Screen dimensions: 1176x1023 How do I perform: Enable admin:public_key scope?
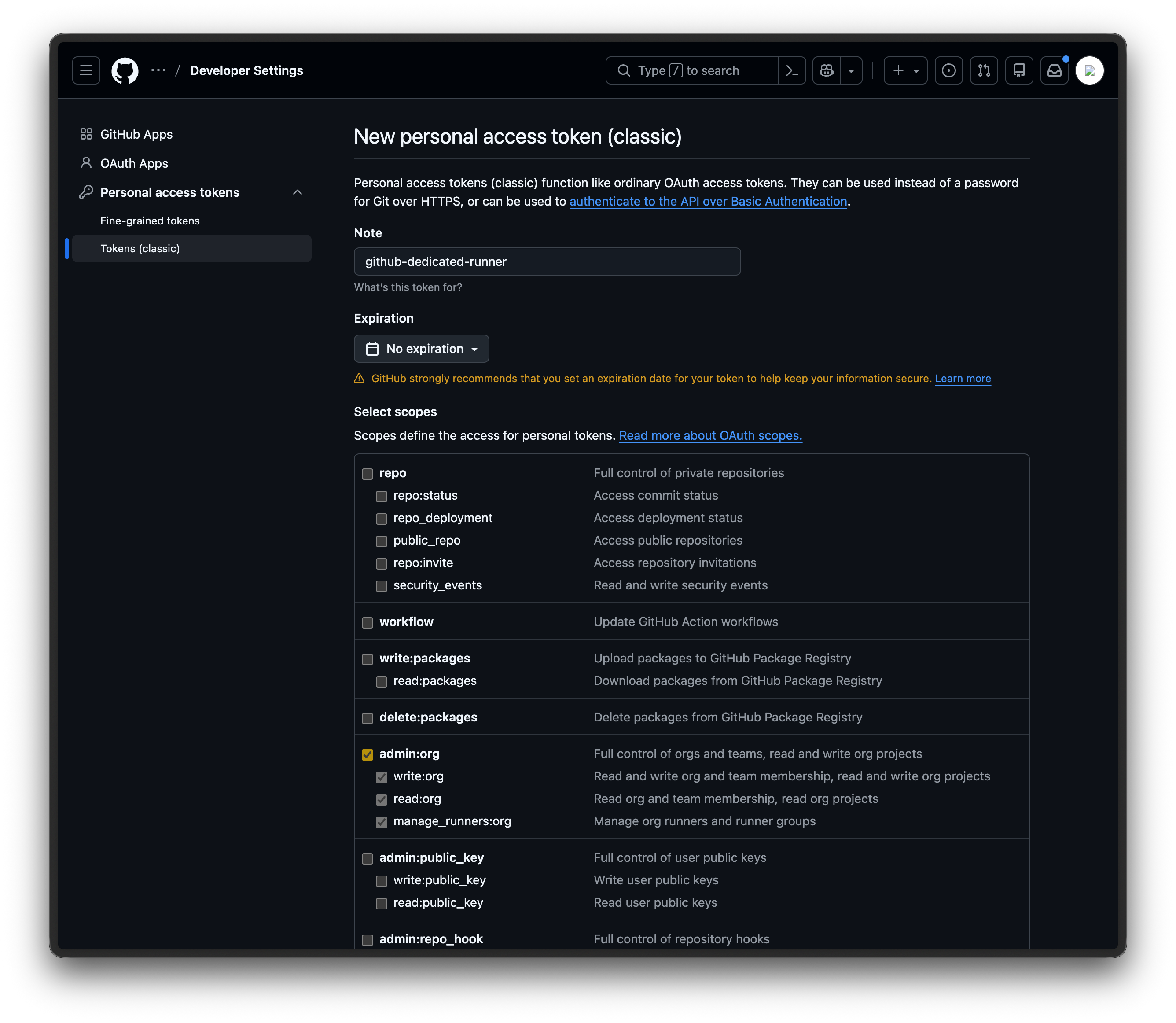pos(367,858)
